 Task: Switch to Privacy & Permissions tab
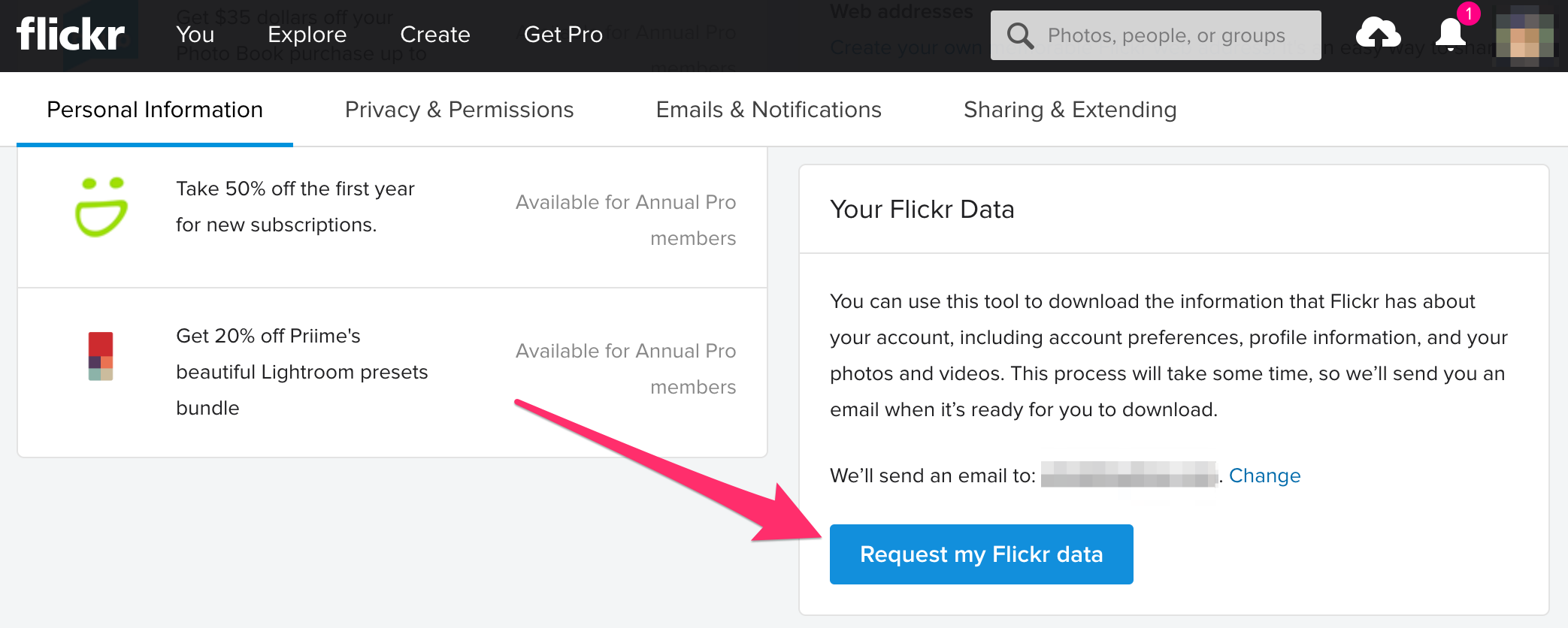coord(459,110)
